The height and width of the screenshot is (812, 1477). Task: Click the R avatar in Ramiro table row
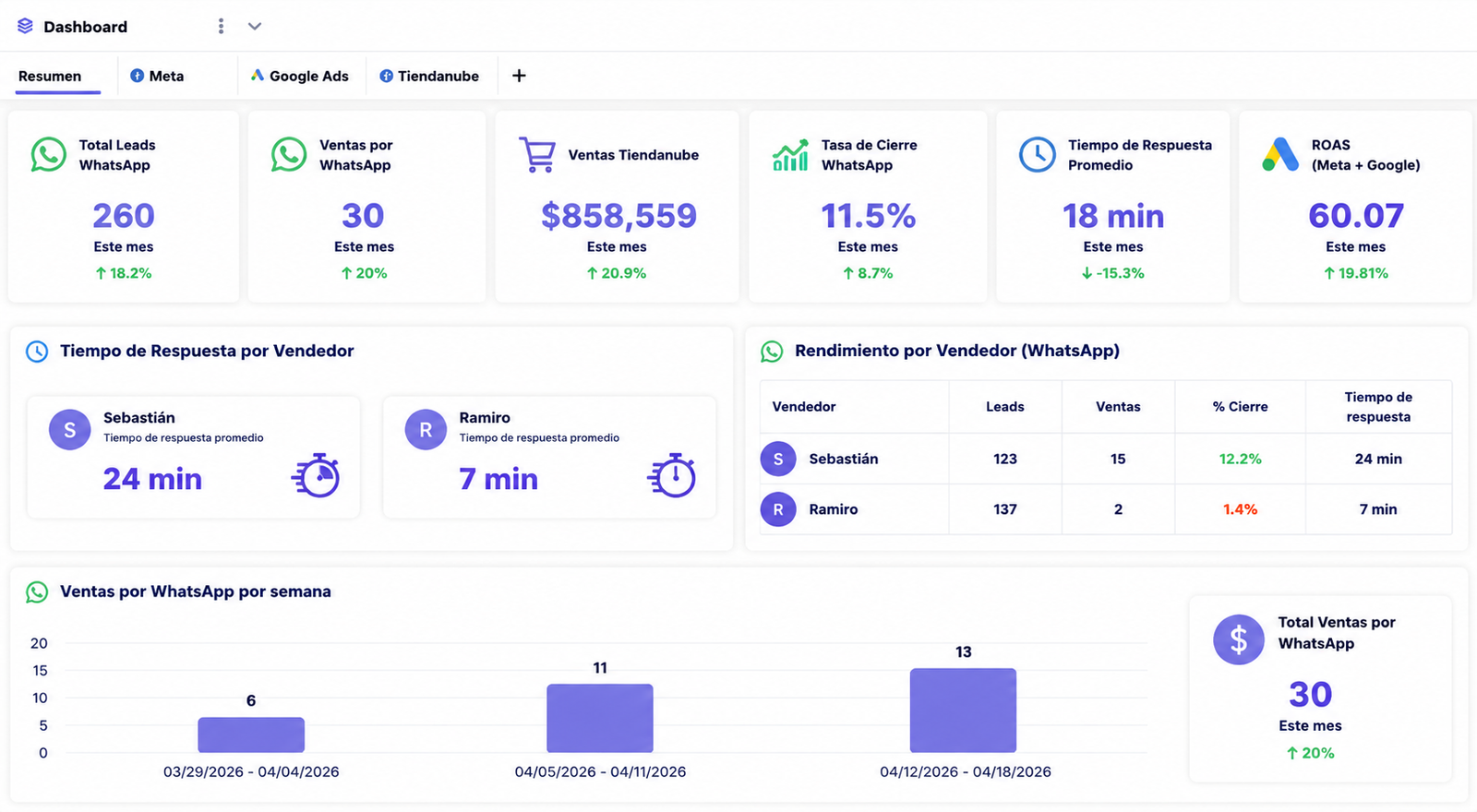(x=778, y=509)
